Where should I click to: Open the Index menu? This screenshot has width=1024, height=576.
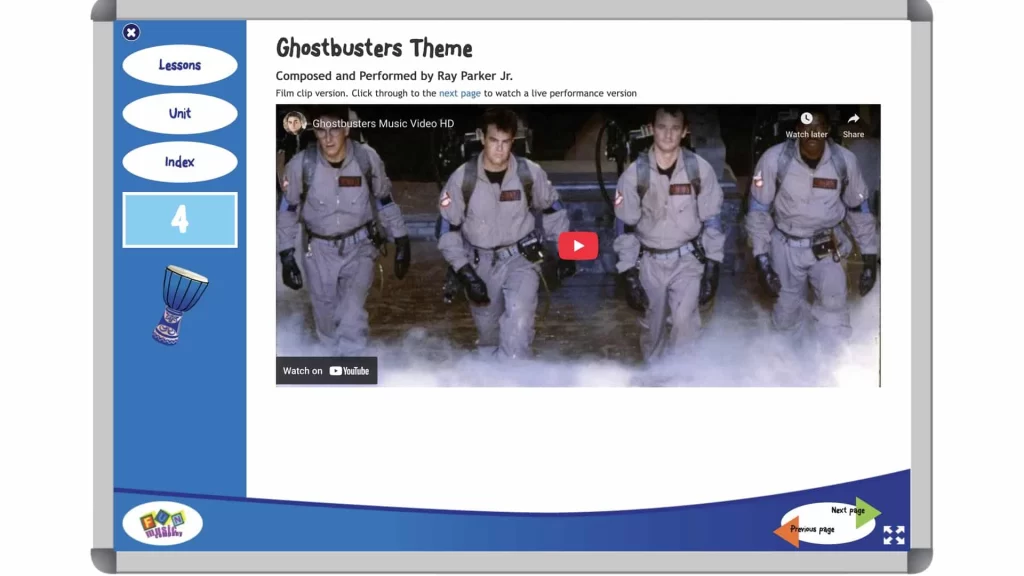click(179, 161)
